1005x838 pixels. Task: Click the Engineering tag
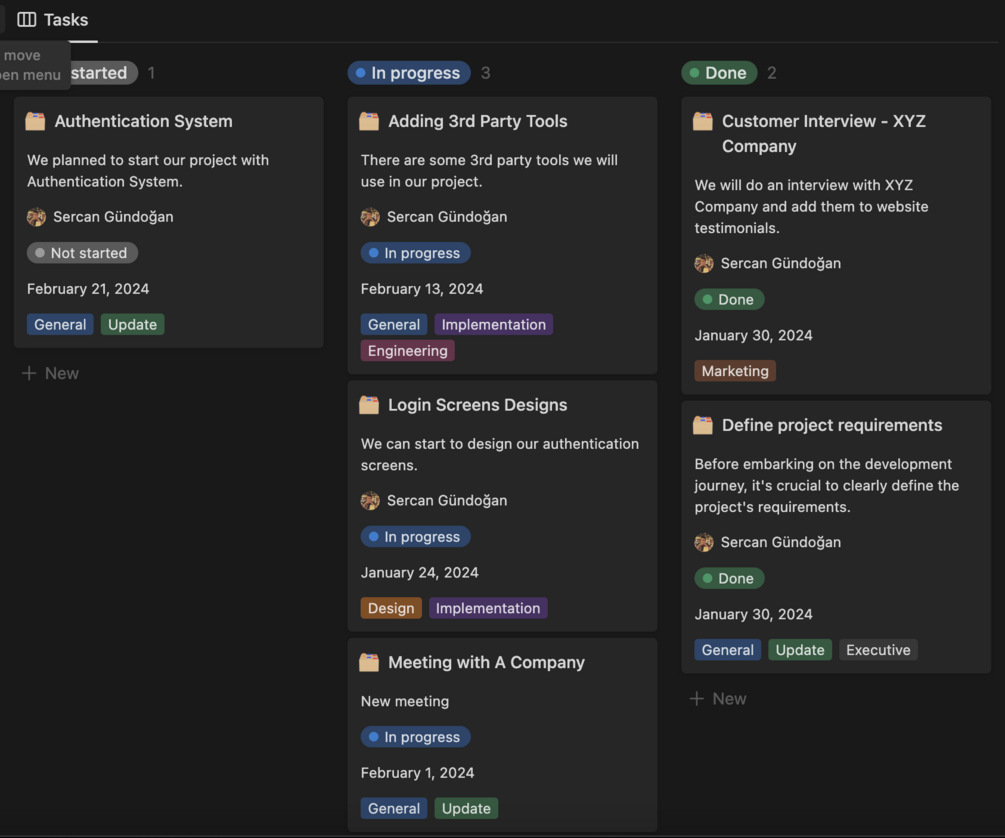coord(408,351)
